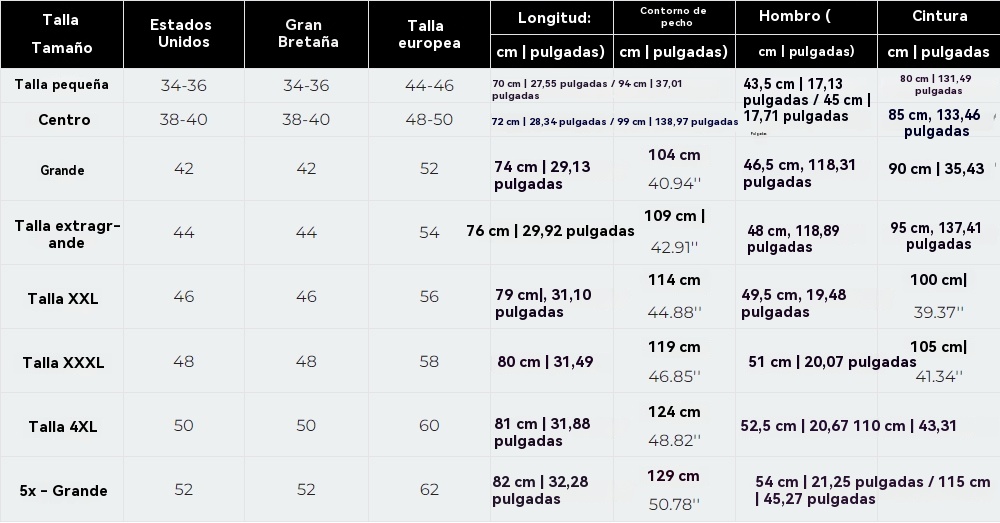Click the "Hombro (" column header
Image resolution: width=1000 pixels, height=523 pixels.
pyautogui.click(x=795, y=17)
